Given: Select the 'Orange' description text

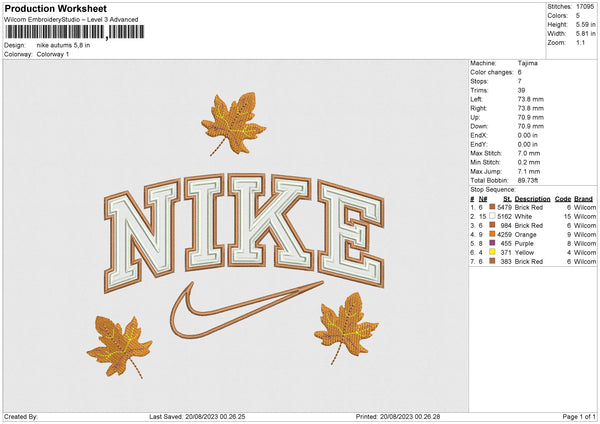Looking at the screenshot, I should point(525,235).
